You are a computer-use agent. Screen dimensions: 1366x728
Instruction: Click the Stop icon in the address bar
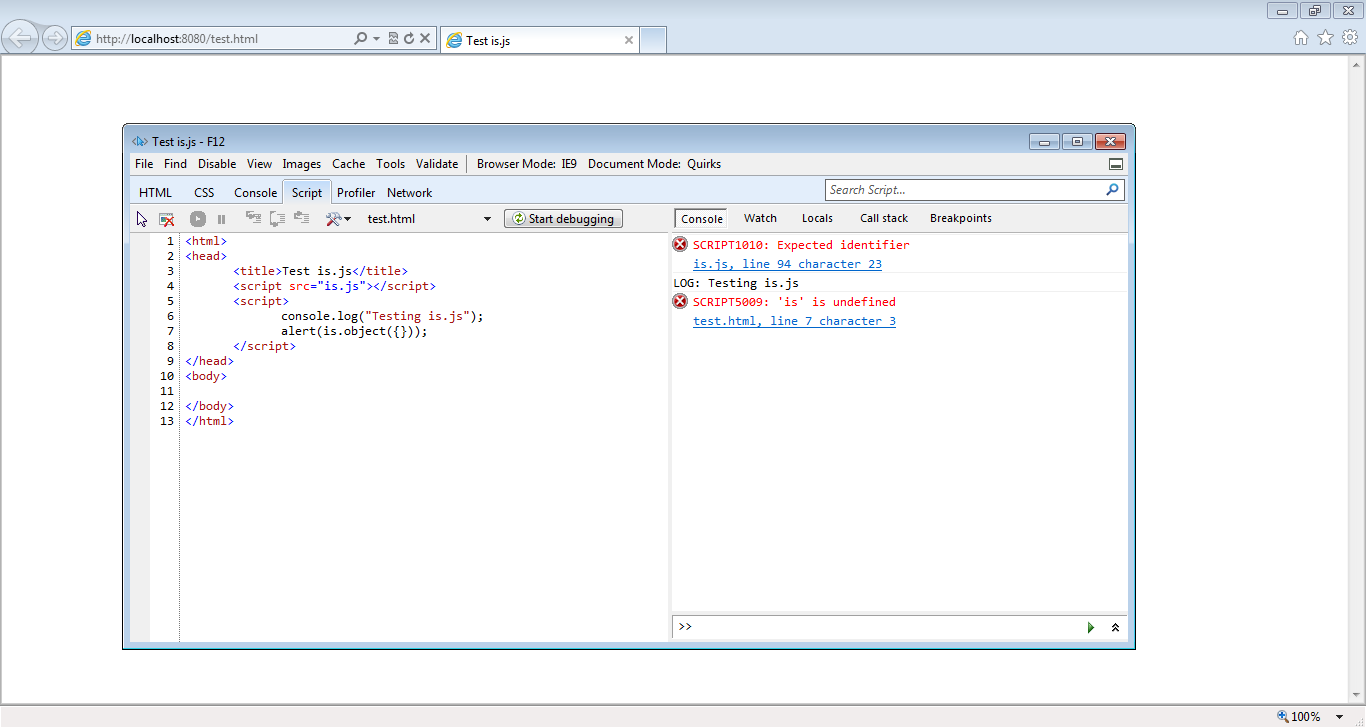(425, 38)
